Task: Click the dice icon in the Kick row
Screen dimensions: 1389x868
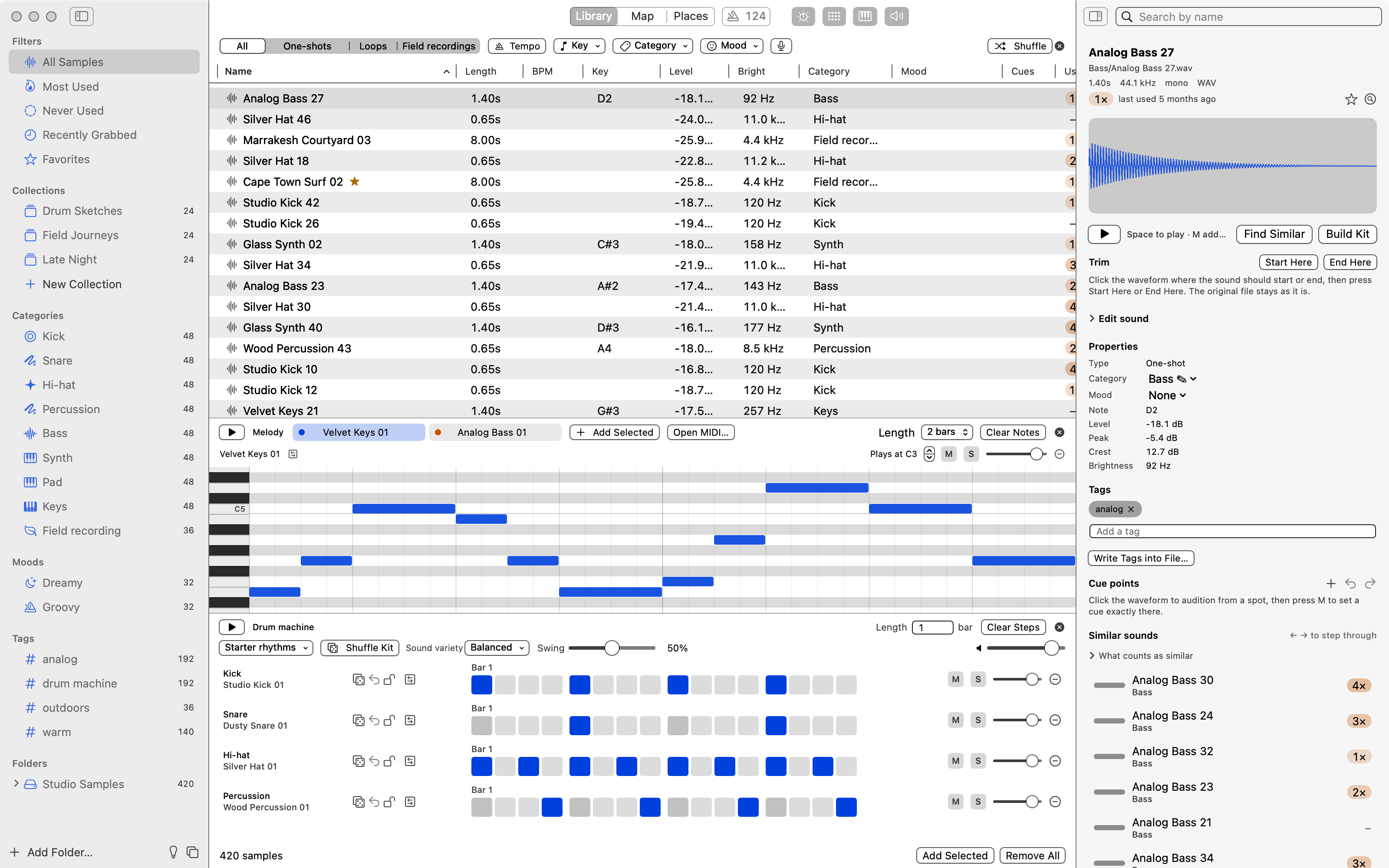Action: [x=359, y=679]
